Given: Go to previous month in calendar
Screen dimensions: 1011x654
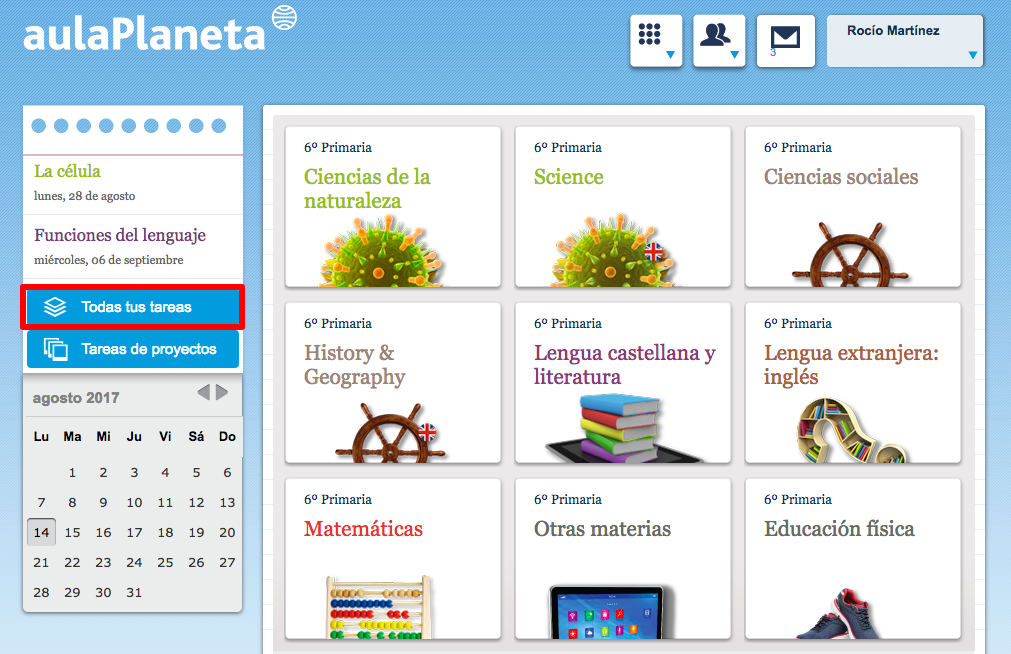Looking at the screenshot, I should pos(204,392).
